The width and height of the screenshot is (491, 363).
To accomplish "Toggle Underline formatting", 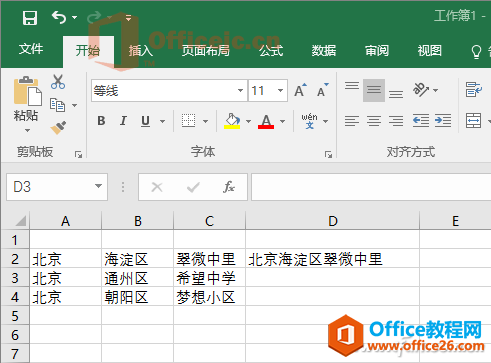I will (145, 121).
